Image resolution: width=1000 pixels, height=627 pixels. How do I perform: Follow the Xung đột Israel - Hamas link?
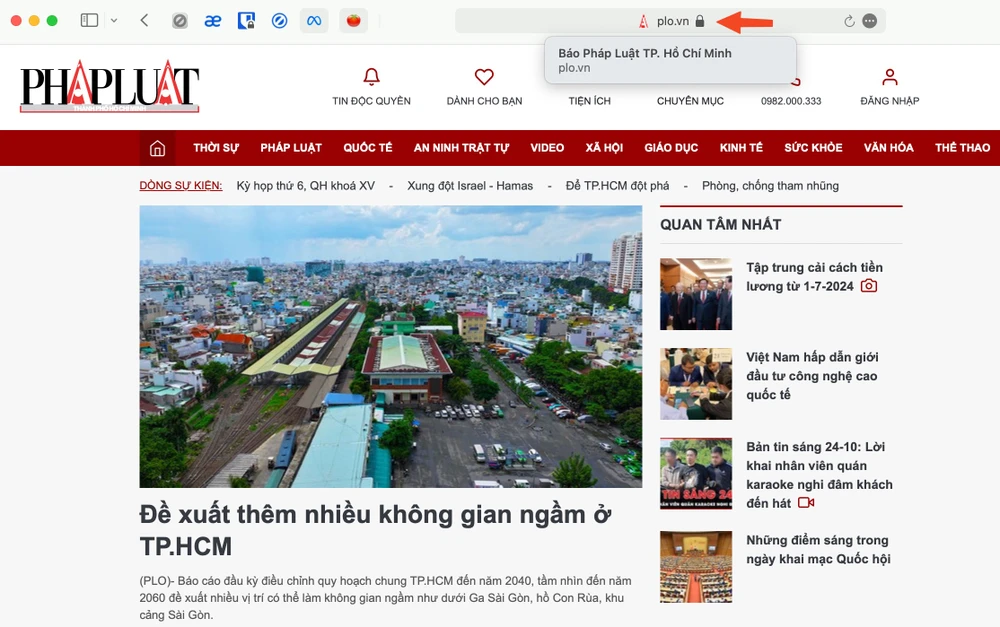[468, 185]
